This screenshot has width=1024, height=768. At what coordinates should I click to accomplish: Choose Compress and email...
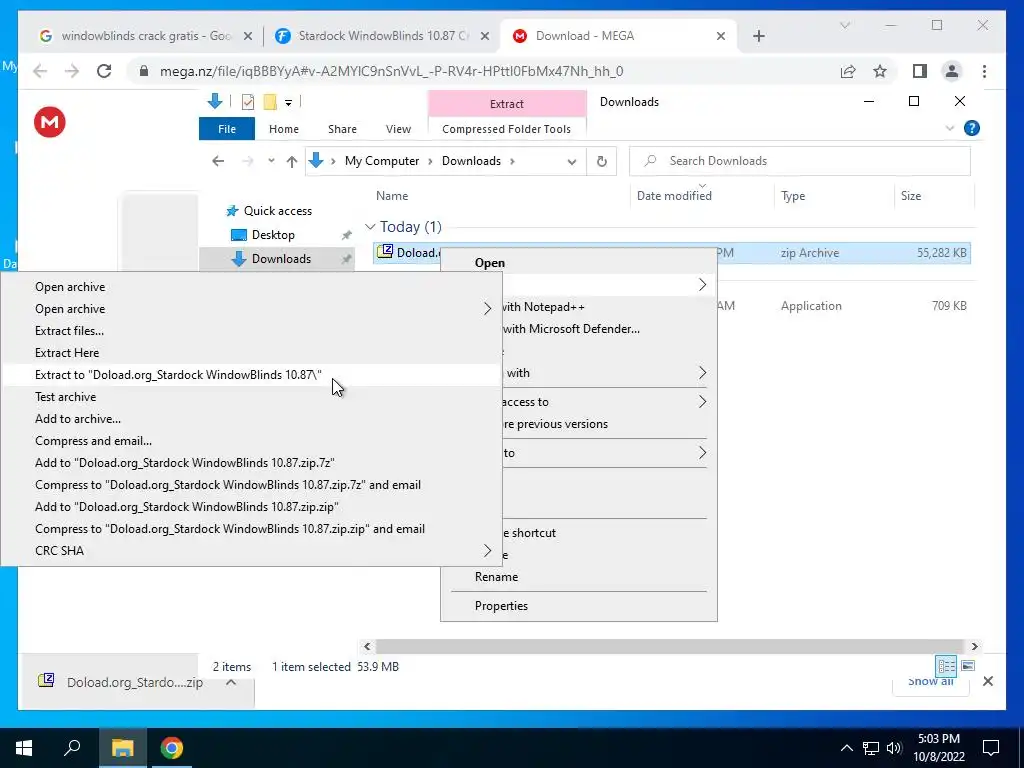(251, 441)
